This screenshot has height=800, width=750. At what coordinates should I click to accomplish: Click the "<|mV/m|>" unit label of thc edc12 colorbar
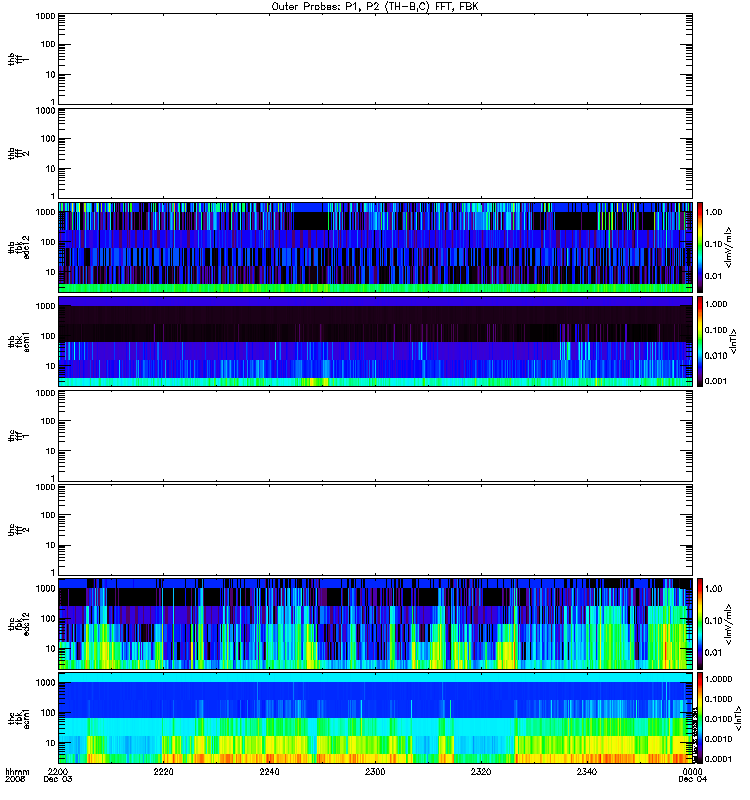tap(729, 623)
